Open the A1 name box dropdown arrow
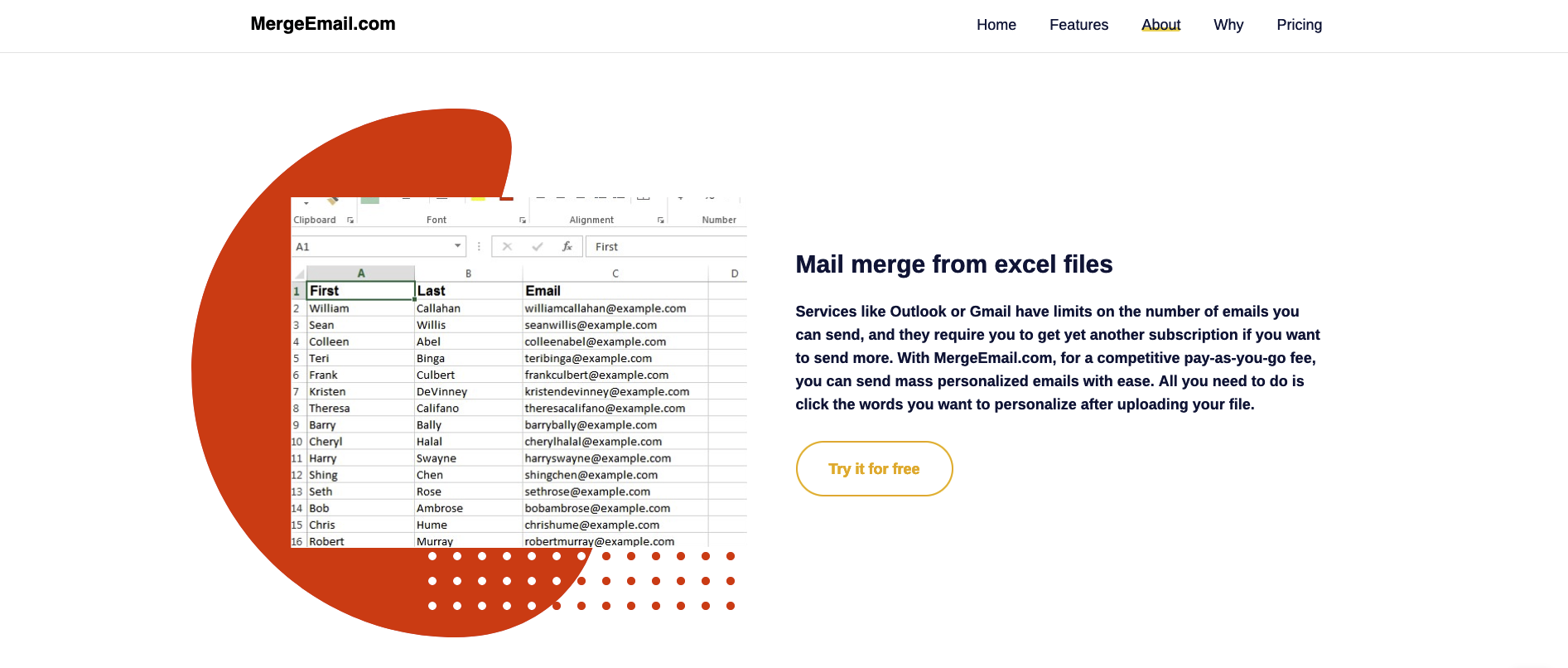This screenshot has height=668, width=1568. [x=457, y=246]
